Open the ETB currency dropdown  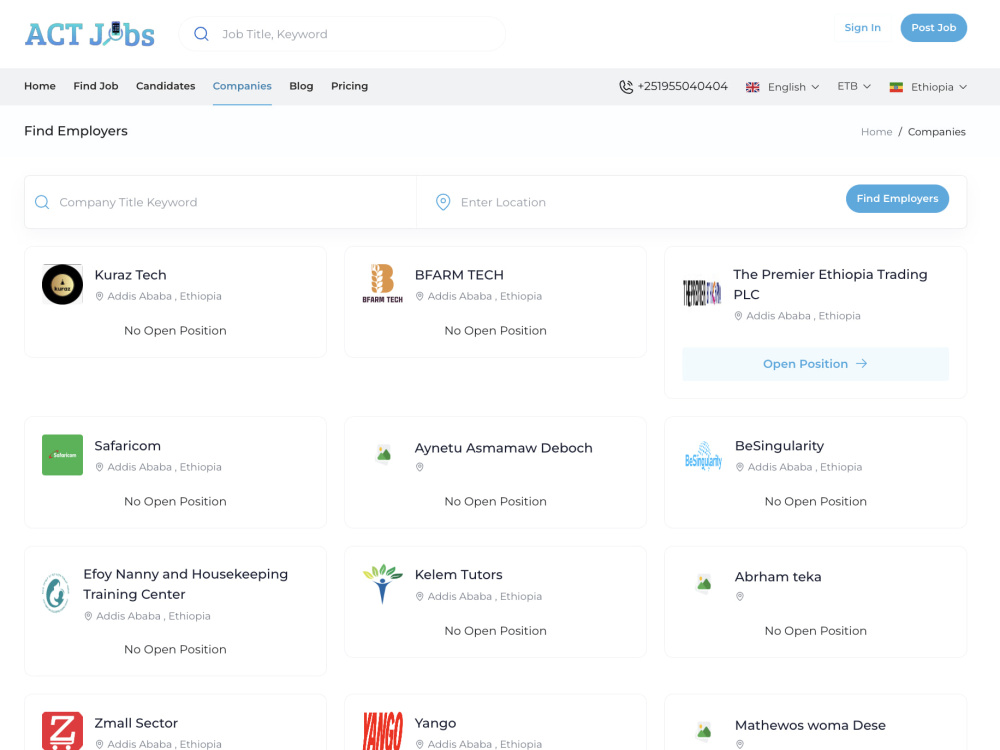pos(854,86)
